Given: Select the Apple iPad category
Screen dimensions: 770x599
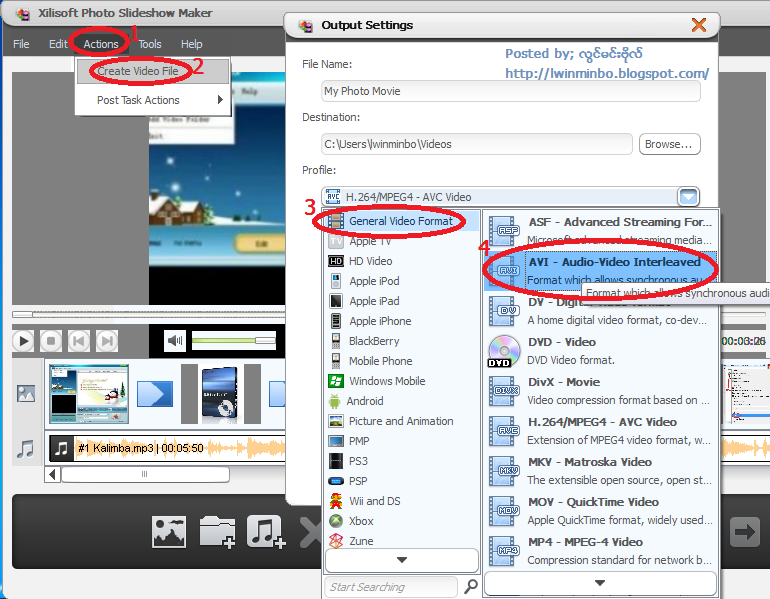Looking at the screenshot, I should [x=401, y=301].
